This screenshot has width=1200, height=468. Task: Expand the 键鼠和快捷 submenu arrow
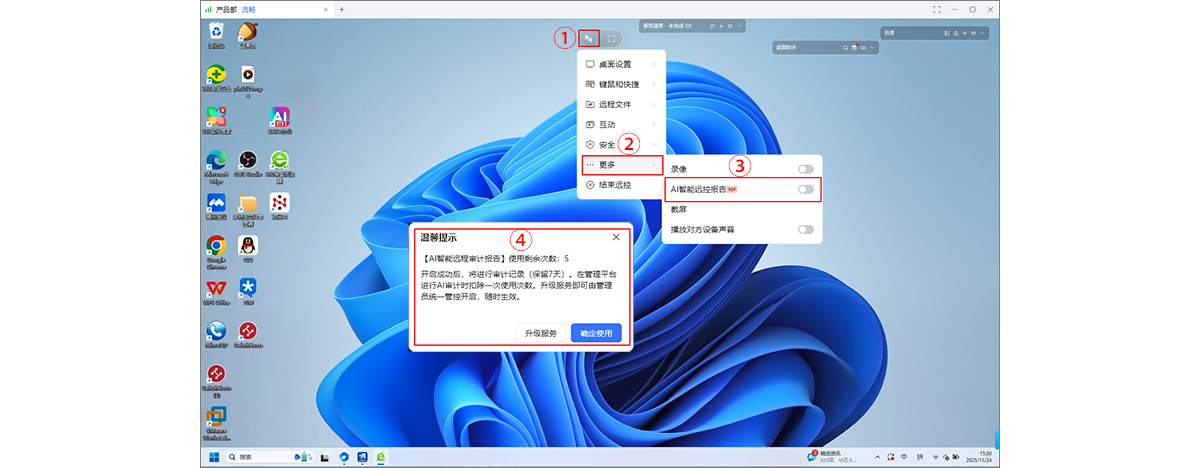click(x=654, y=84)
